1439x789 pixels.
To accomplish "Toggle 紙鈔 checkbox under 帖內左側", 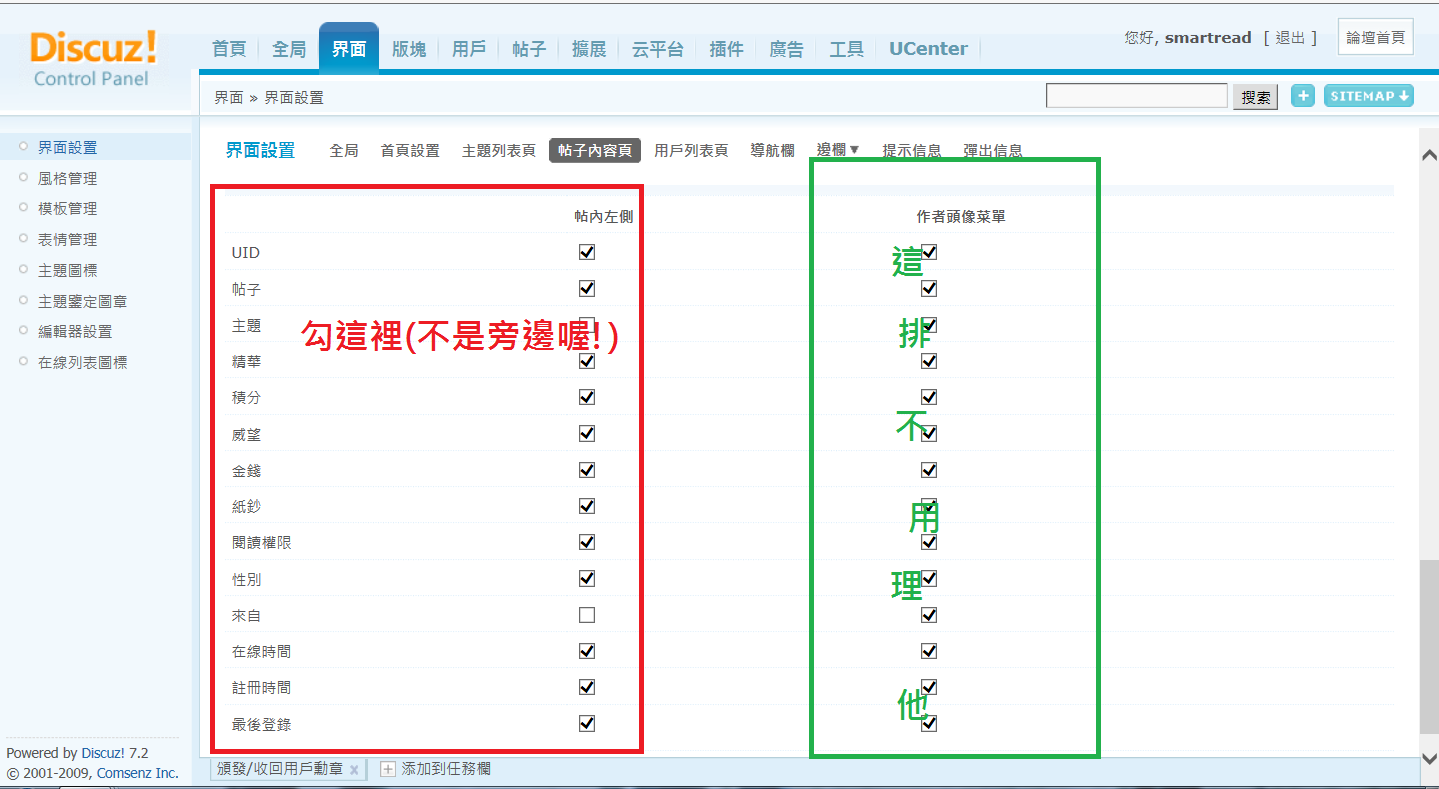I will coord(587,506).
